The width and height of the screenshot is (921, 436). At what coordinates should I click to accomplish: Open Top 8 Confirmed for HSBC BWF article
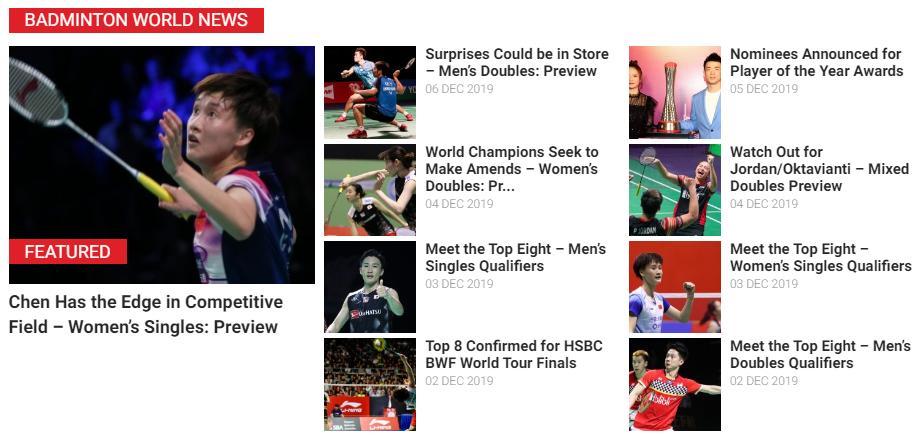tap(514, 354)
